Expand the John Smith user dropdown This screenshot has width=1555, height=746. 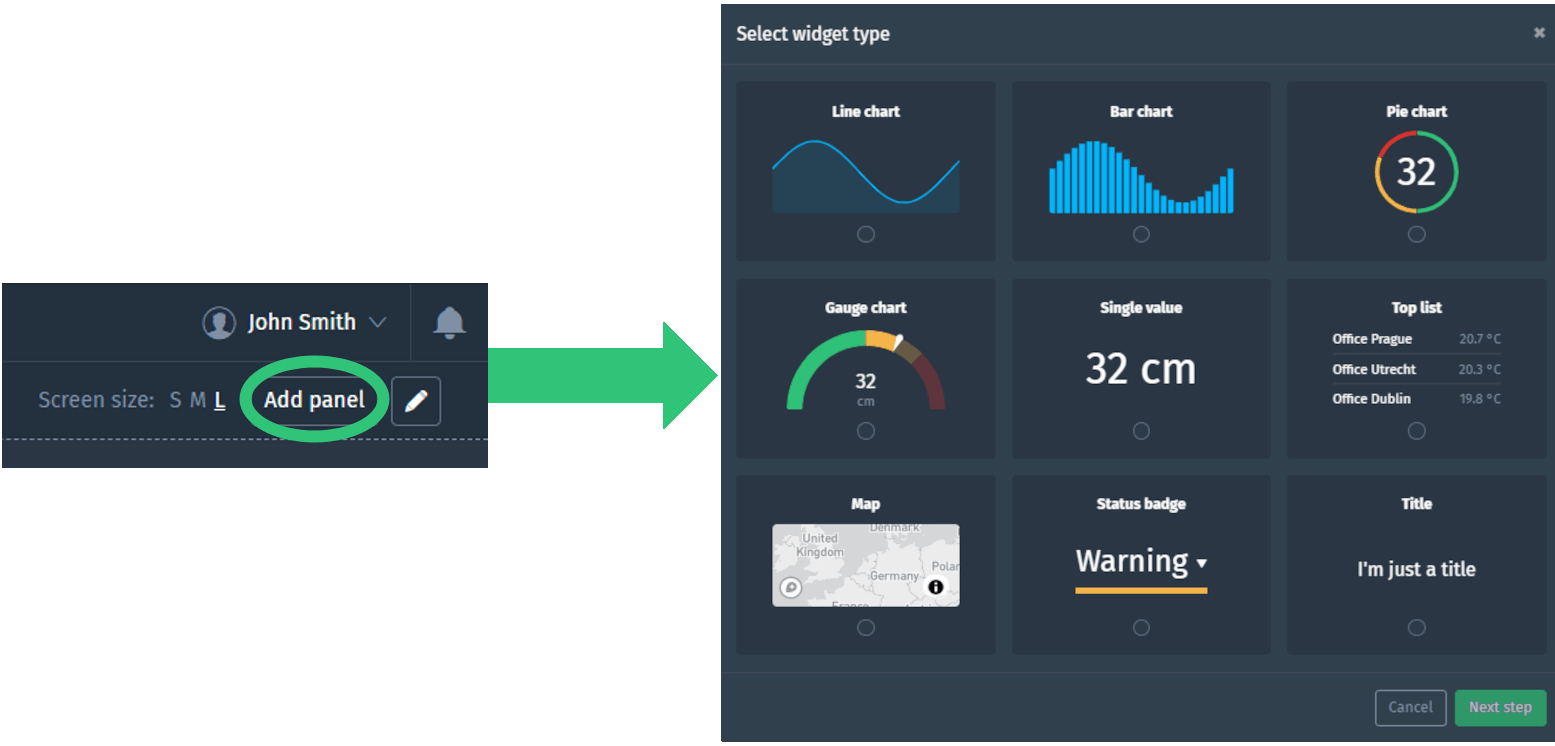tap(377, 322)
